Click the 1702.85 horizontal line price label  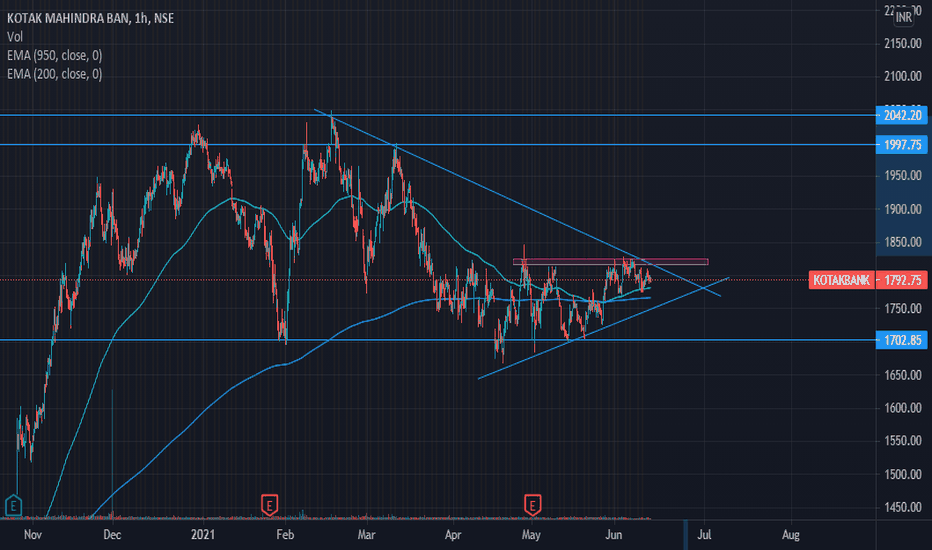[902, 340]
